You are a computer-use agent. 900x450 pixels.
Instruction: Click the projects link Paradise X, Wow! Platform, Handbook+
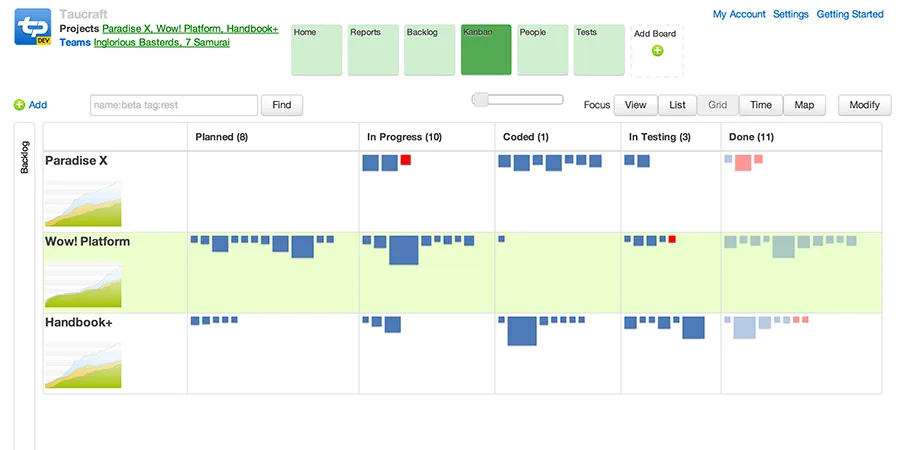[x=191, y=29]
